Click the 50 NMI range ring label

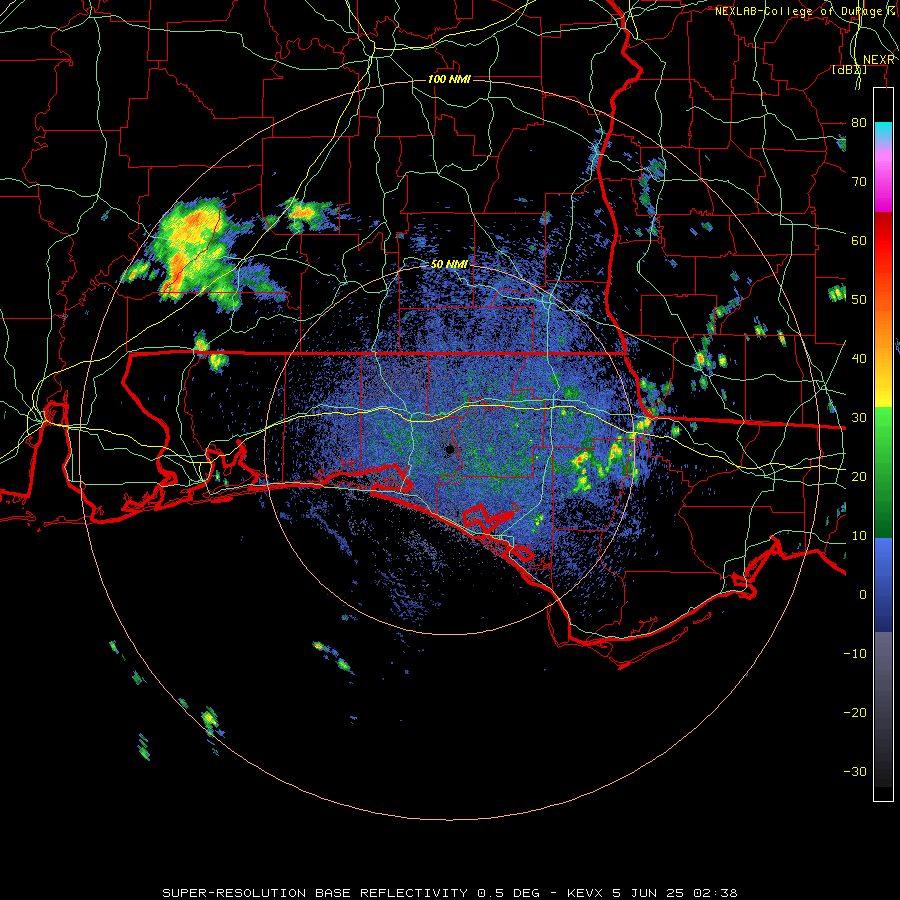pyautogui.click(x=449, y=264)
